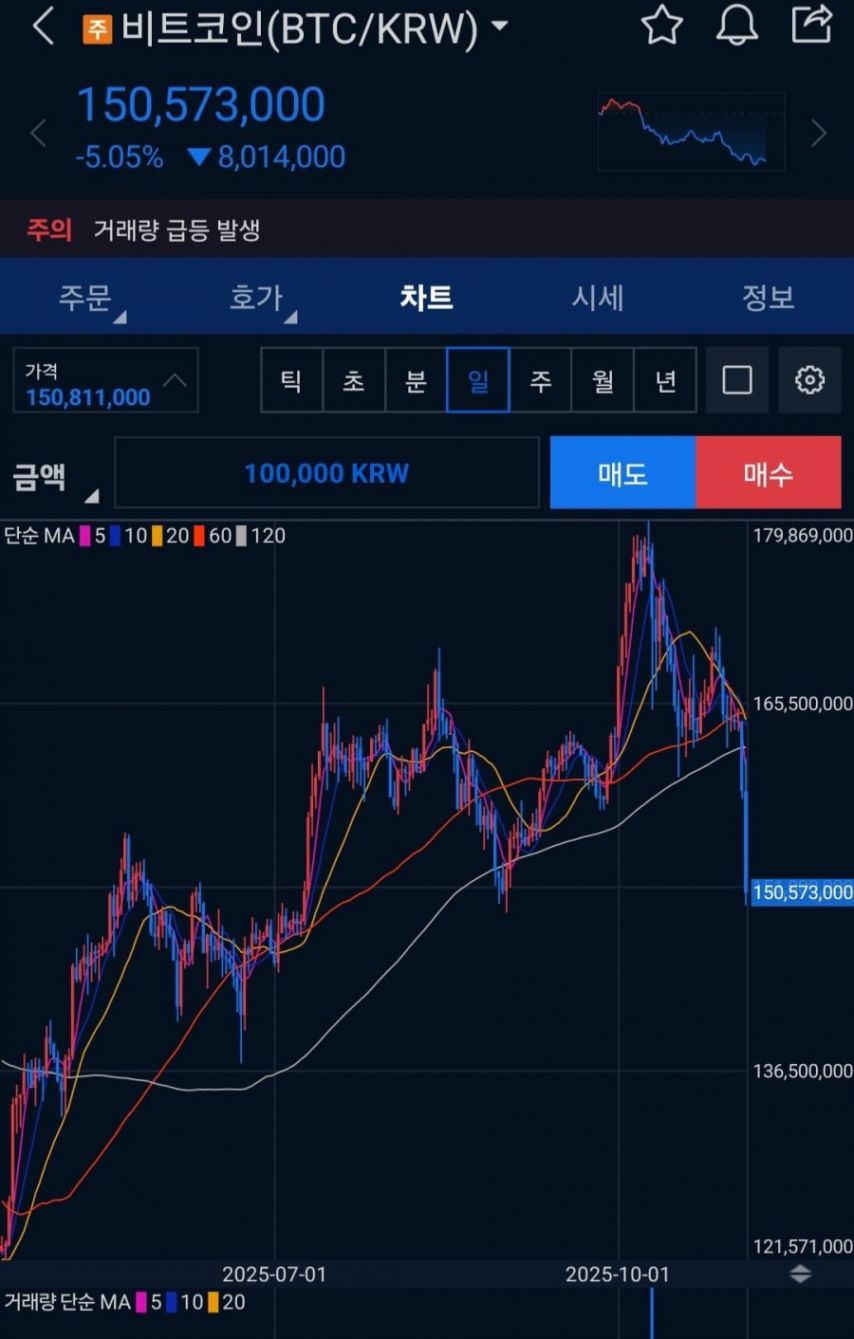Expand the 금액 order type dropdown
The height and width of the screenshot is (1339, 854).
point(55,475)
